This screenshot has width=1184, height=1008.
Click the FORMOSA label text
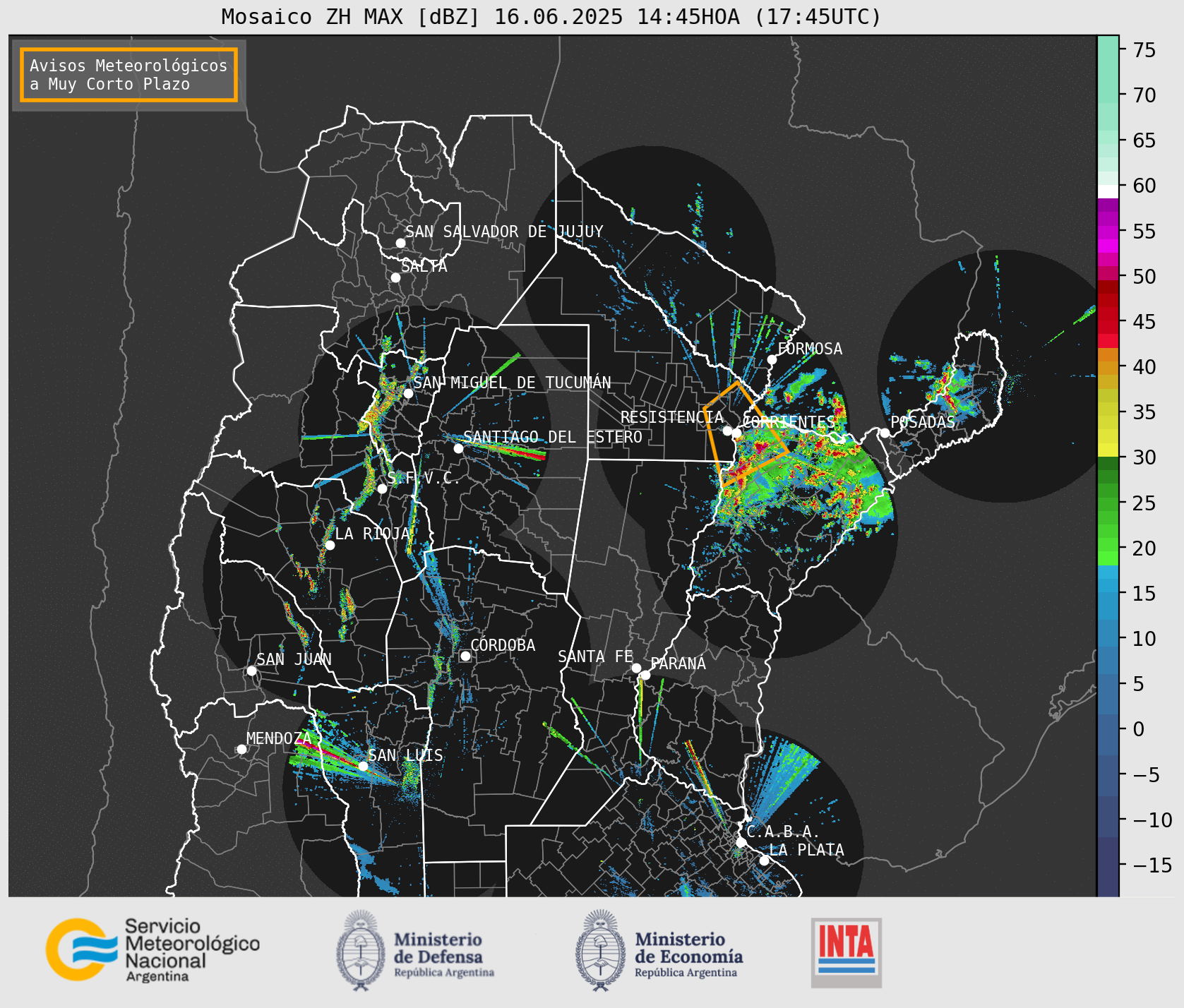(x=810, y=349)
